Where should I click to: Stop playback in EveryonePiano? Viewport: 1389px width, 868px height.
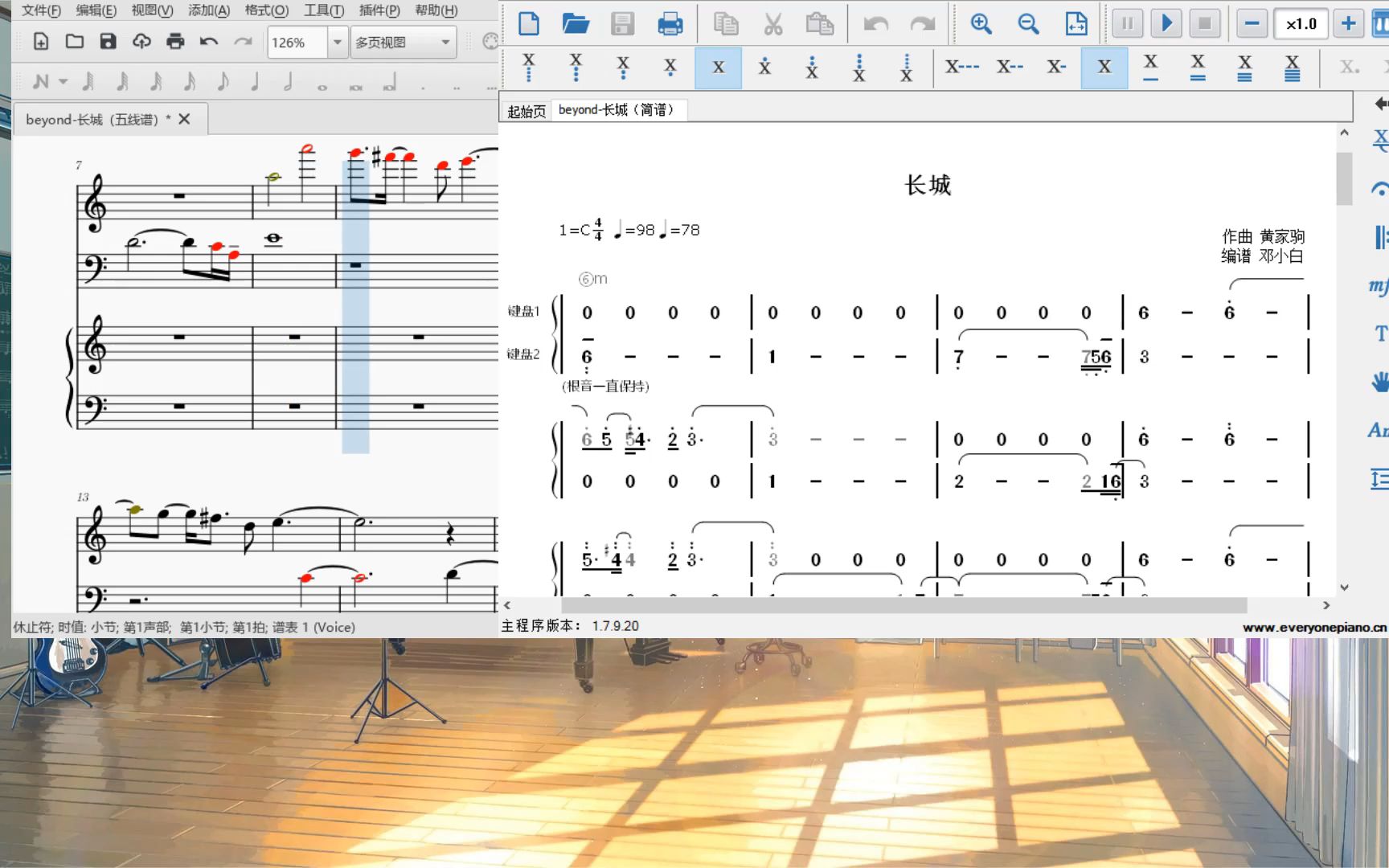point(1205,23)
